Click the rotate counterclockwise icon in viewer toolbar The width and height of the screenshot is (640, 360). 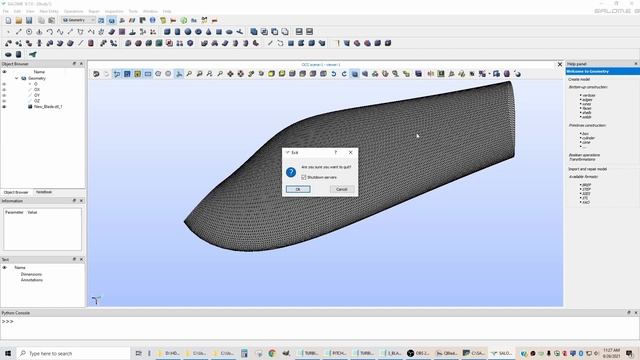333,74
